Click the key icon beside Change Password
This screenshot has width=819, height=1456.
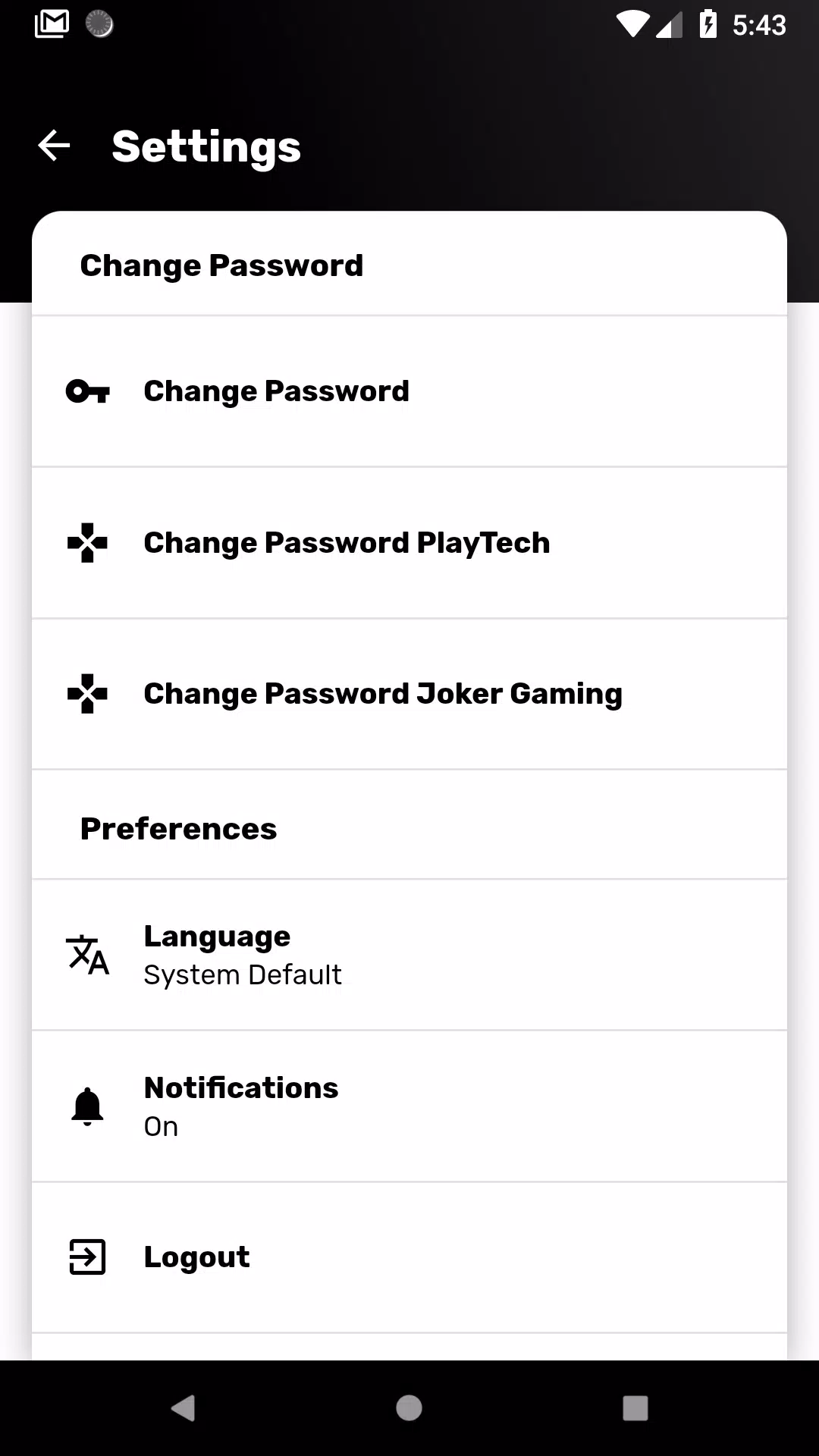point(87,391)
